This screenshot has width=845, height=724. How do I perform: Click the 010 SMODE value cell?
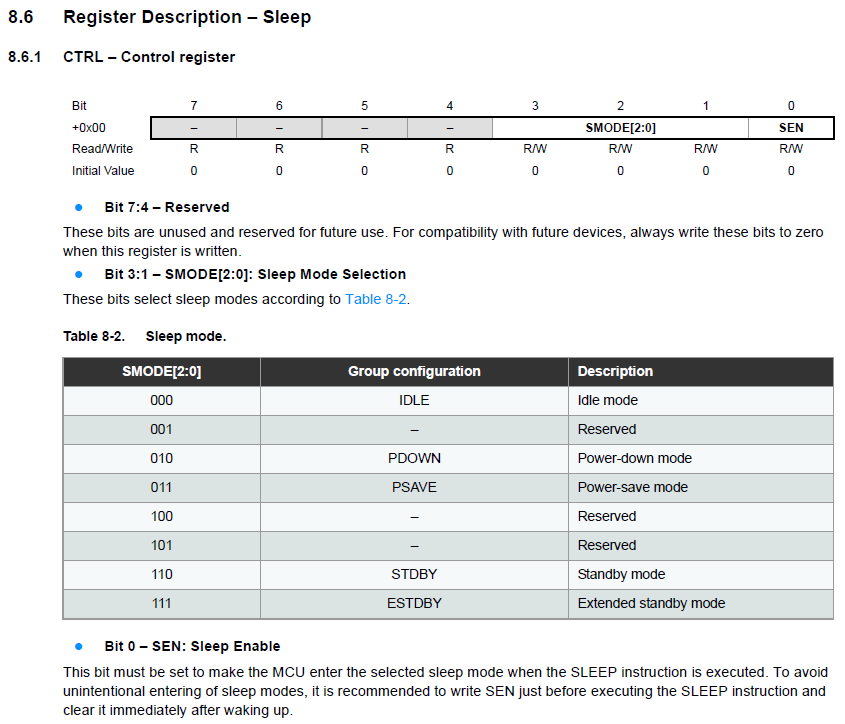162,459
